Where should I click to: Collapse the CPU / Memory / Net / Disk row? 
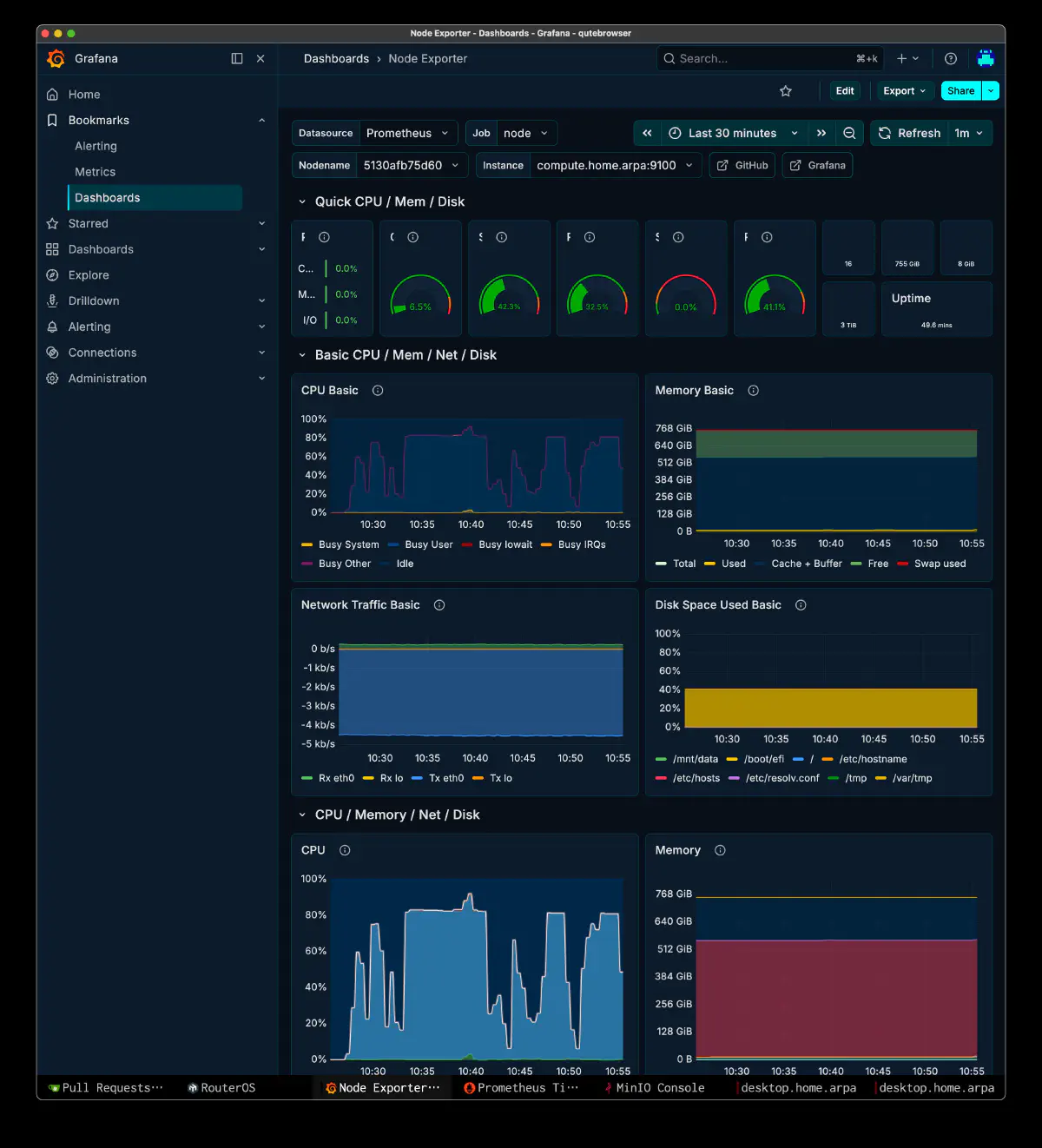click(x=302, y=815)
